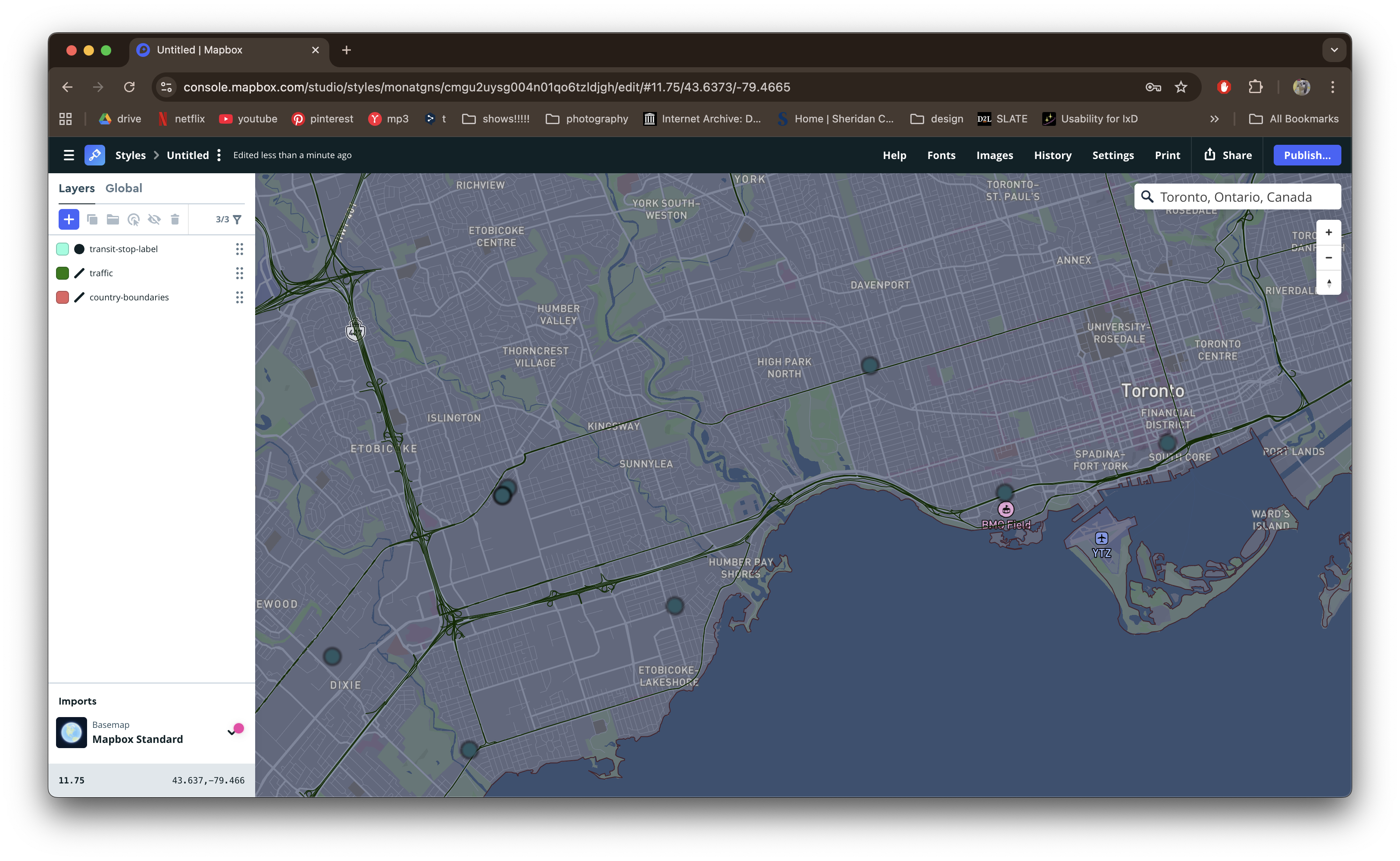
Task: Reset map bearing with the compass control
Action: click(x=1329, y=283)
